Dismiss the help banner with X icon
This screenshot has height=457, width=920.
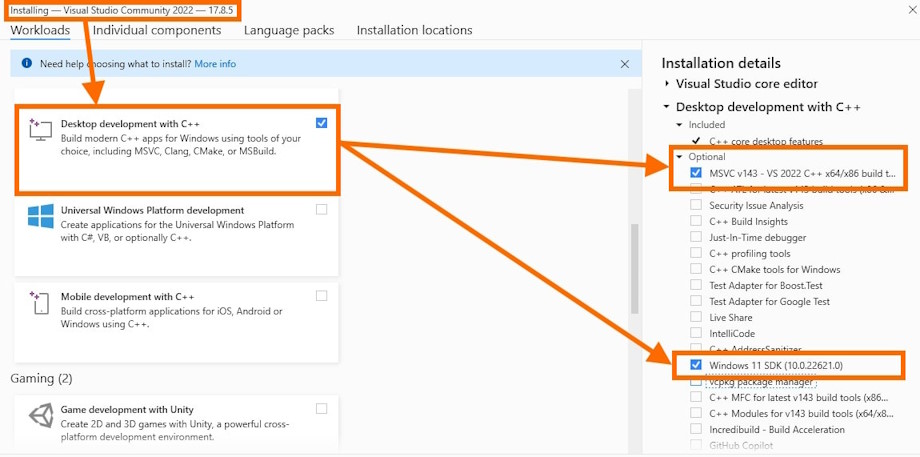coord(625,64)
